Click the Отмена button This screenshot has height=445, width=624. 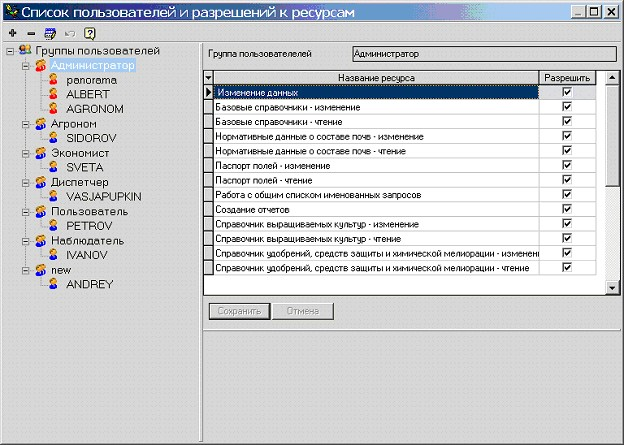coord(302,311)
